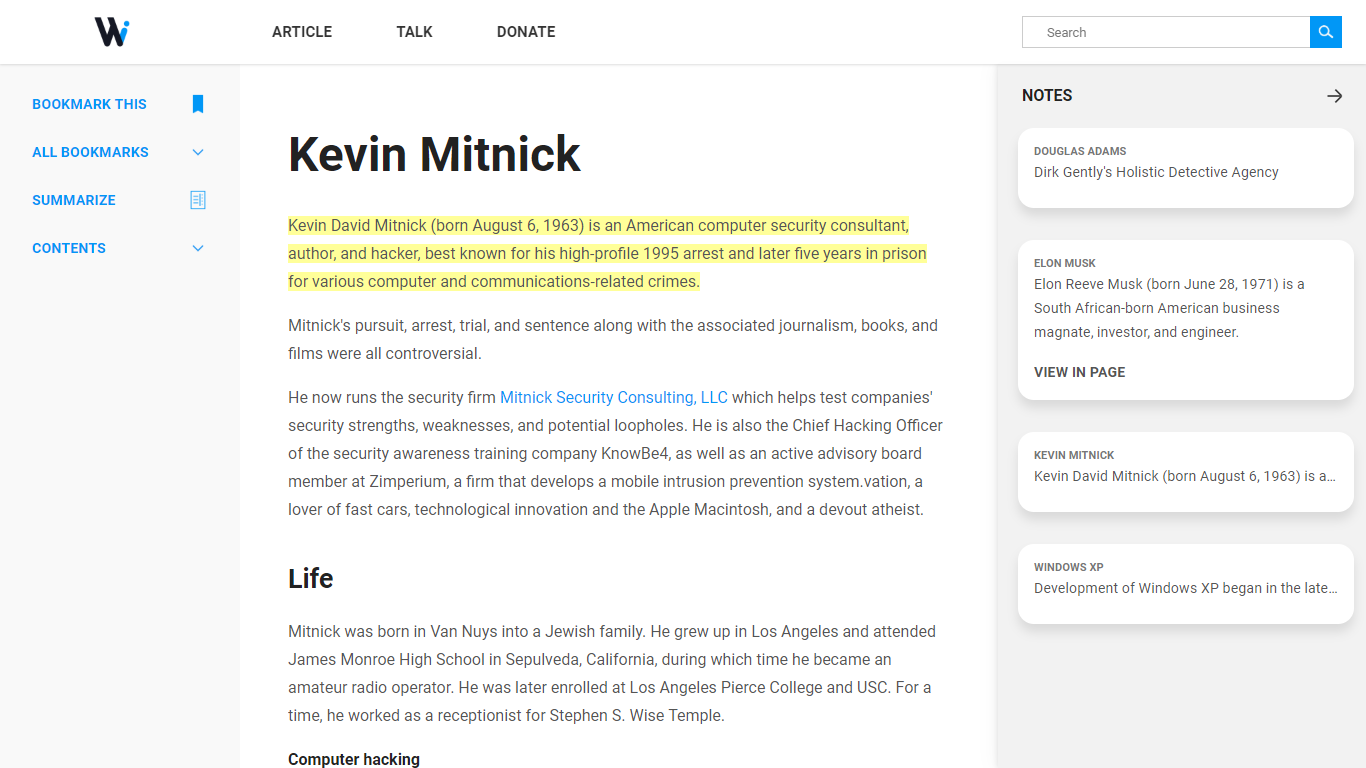This screenshot has height=768, width=1366.
Task: Collapse Notes panel with arrow icon
Action: pos(1334,96)
